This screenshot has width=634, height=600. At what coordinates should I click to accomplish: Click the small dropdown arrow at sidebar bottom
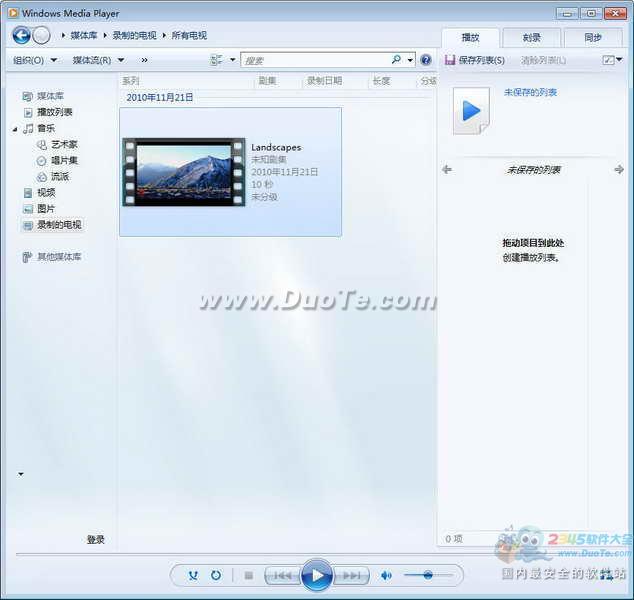(21, 474)
